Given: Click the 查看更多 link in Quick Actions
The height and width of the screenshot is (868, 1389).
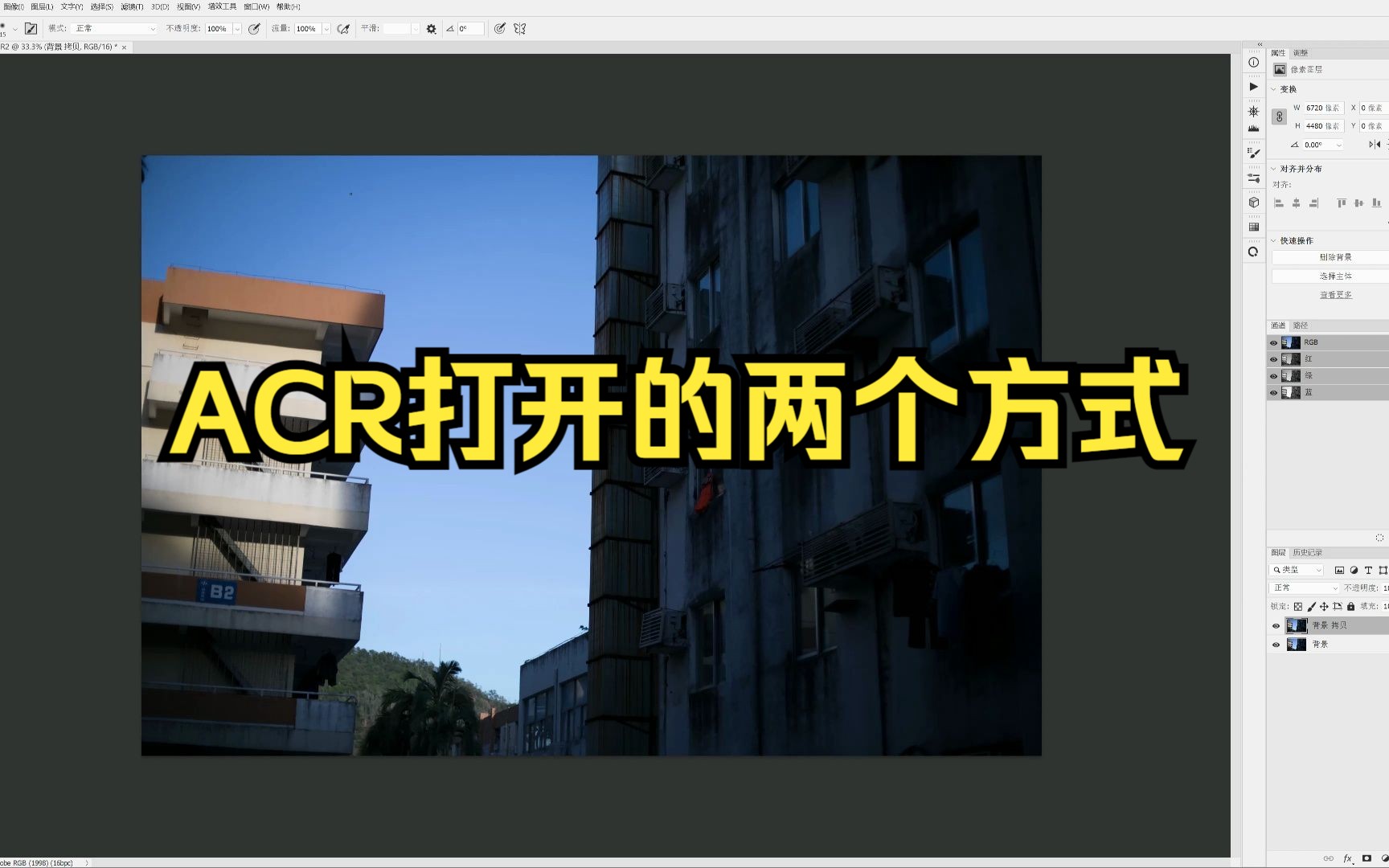Looking at the screenshot, I should tap(1335, 294).
